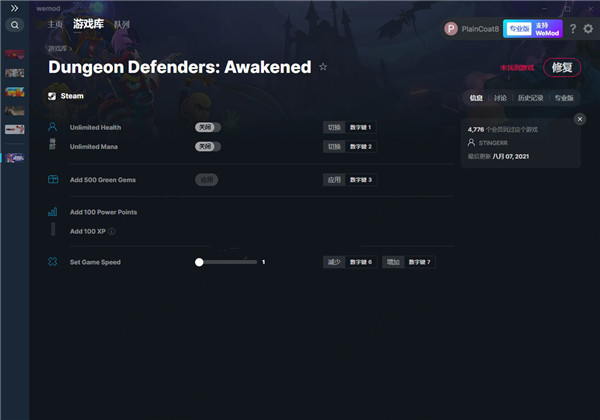
Task: Click the 数字键 7 hotkey binding
Action: pos(419,262)
